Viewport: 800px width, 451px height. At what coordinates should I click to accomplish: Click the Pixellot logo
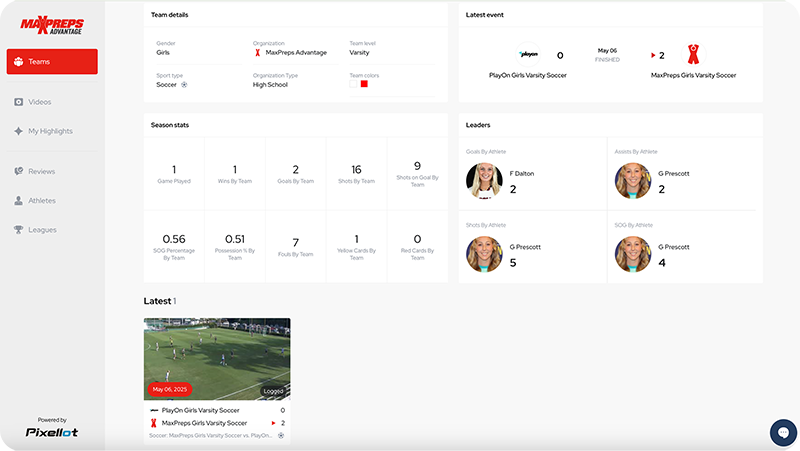(x=52, y=432)
